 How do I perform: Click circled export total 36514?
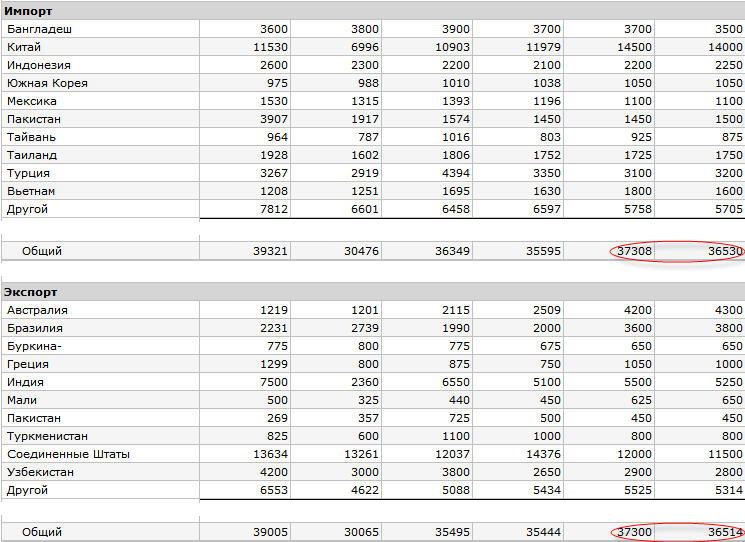click(x=724, y=532)
